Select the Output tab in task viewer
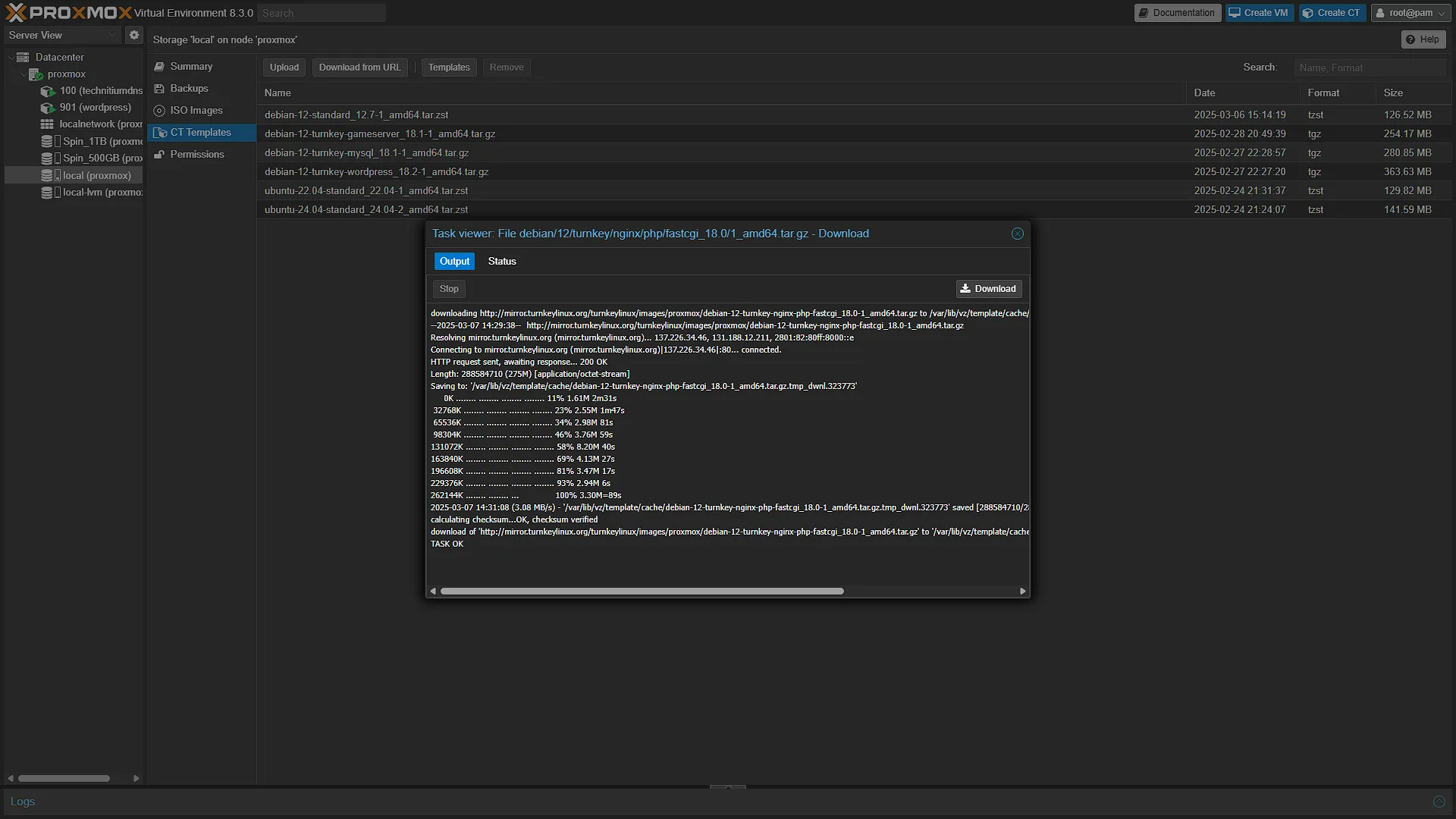 click(x=454, y=261)
